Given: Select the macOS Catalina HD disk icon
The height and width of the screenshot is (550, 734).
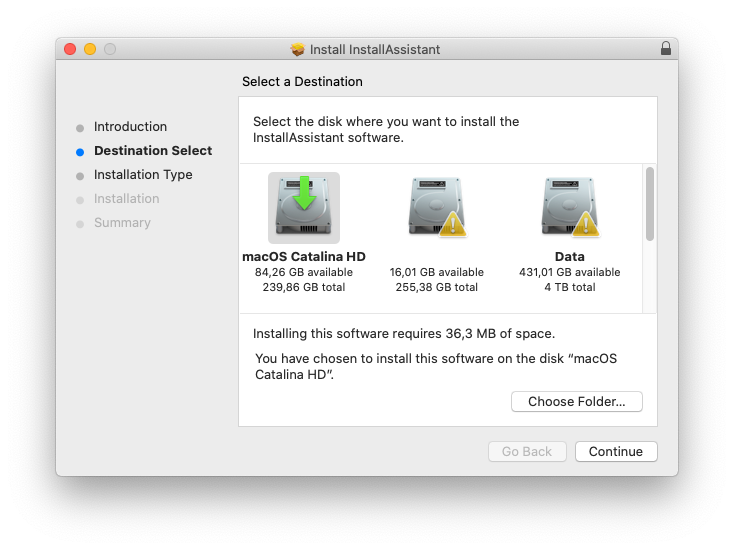Looking at the screenshot, I should coord(304,207).
